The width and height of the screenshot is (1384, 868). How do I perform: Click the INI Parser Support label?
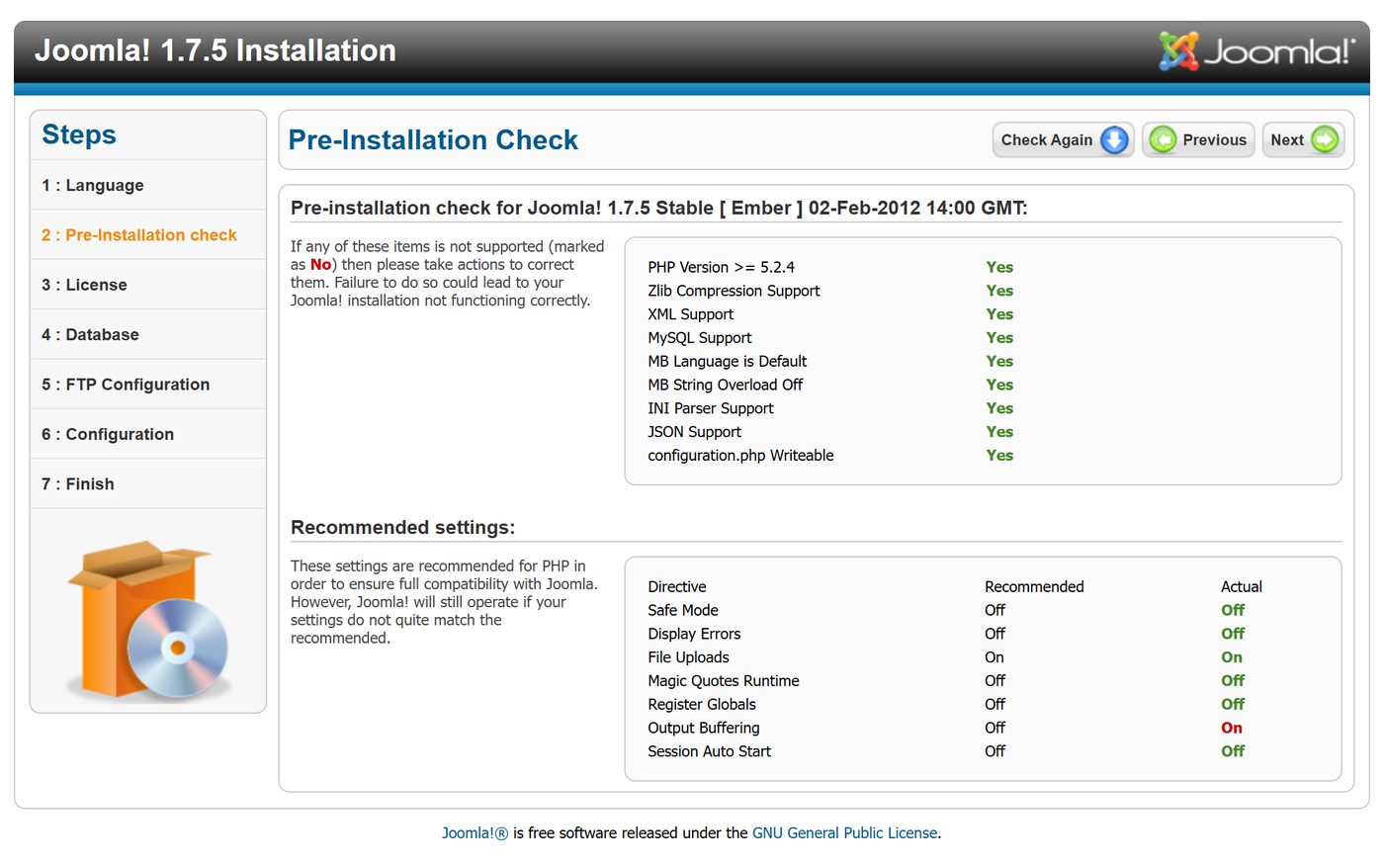click(x=711, y=408)
